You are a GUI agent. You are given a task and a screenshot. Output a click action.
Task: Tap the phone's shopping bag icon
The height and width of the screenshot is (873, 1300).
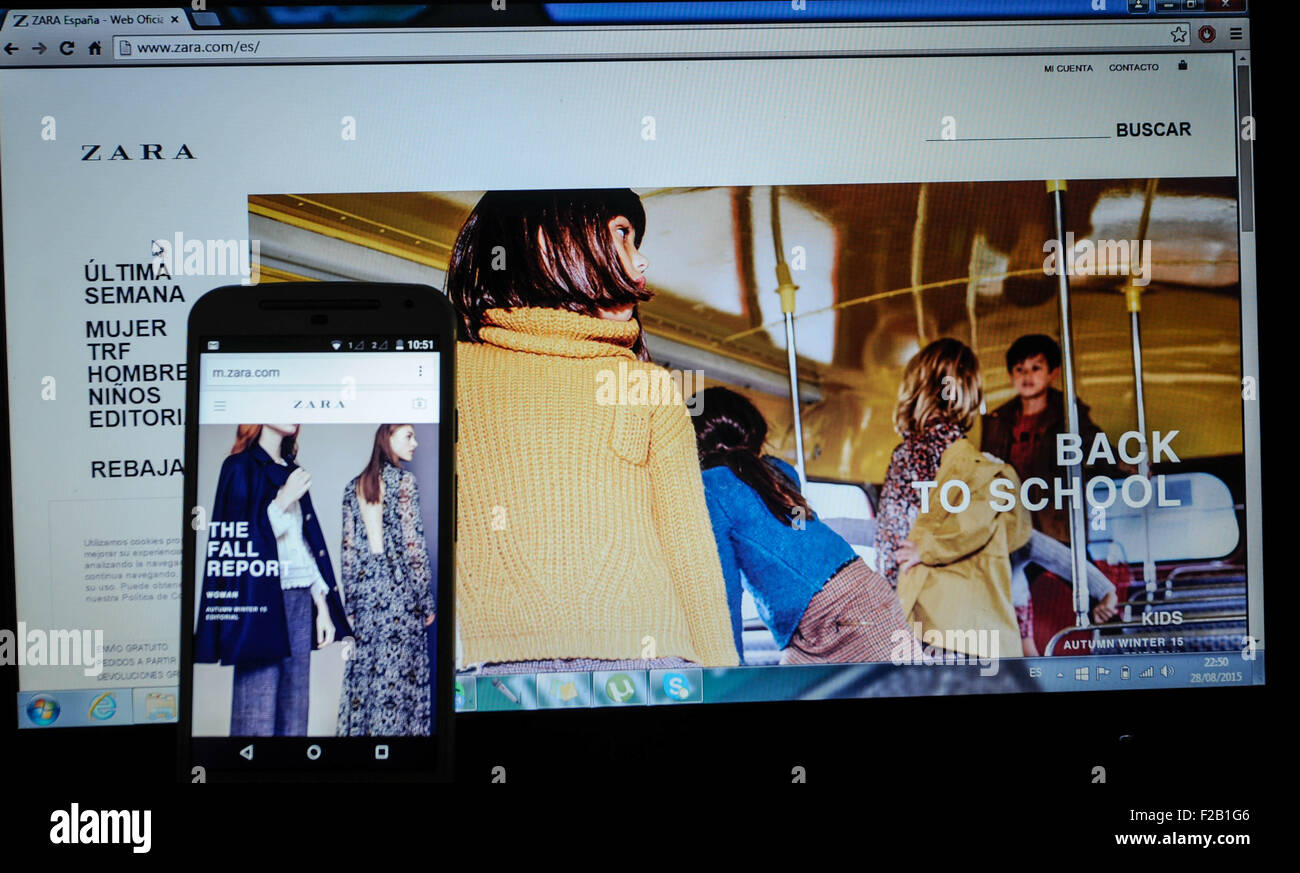point(419,404)
